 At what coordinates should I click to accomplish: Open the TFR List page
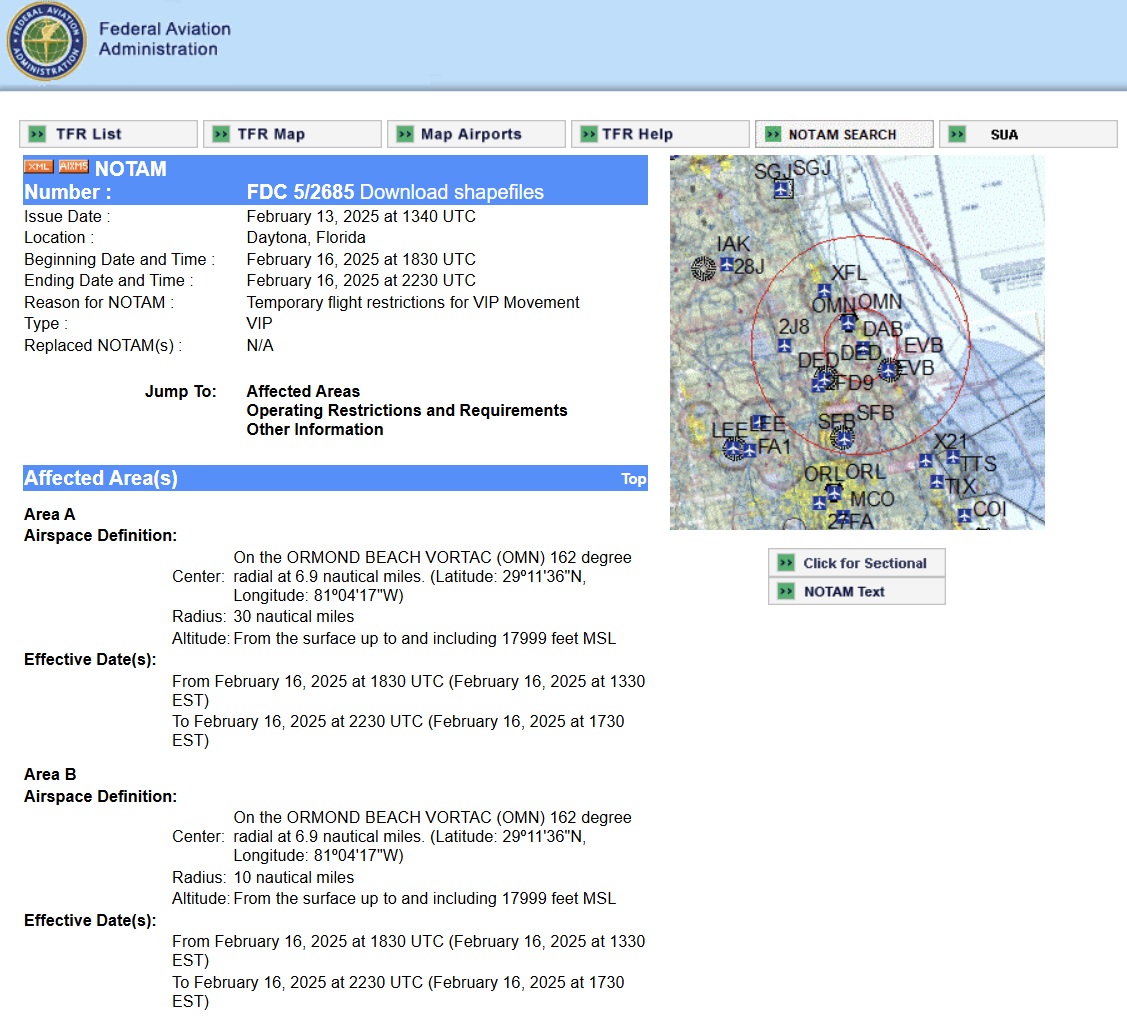click(89, 134)
